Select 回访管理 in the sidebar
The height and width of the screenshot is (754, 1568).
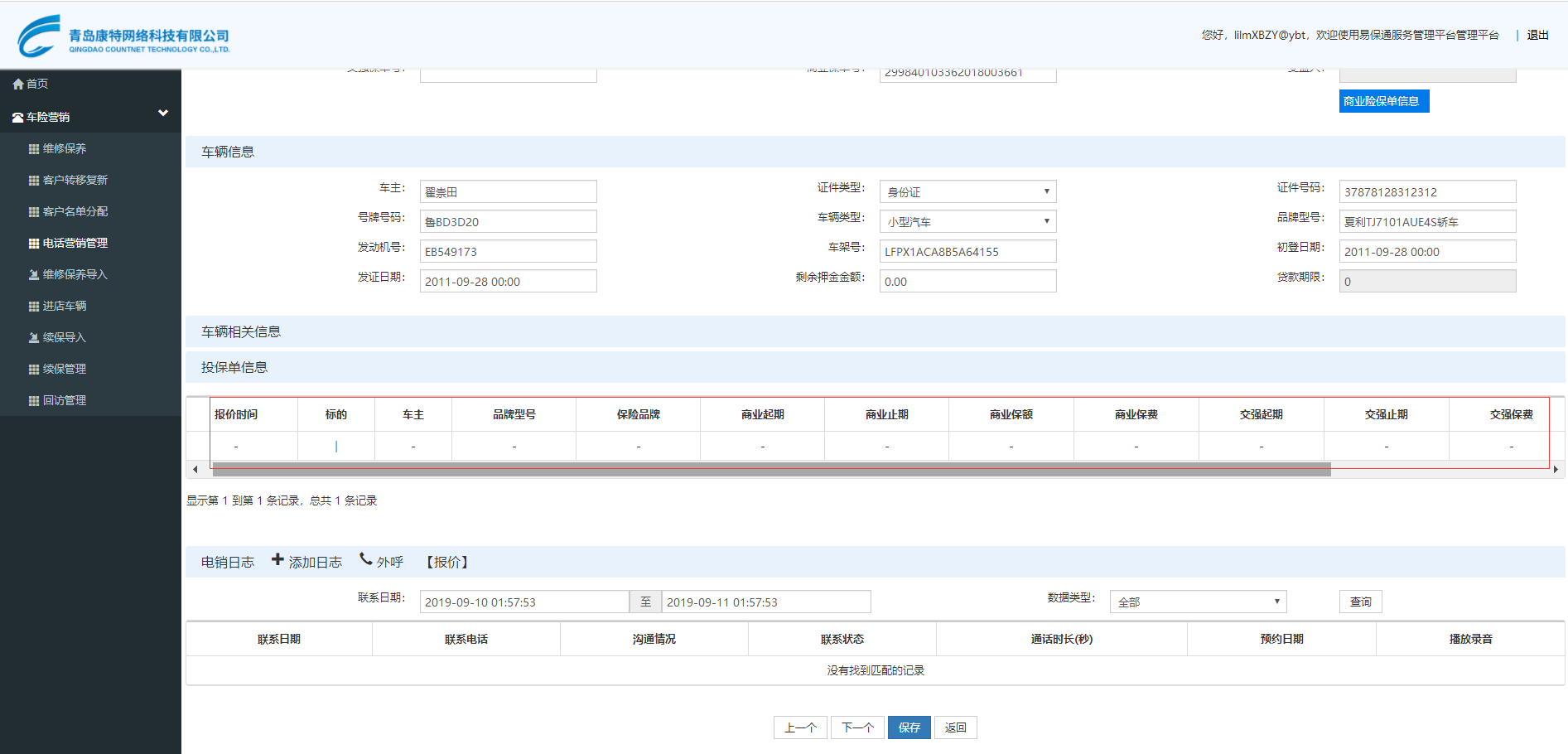64,400
